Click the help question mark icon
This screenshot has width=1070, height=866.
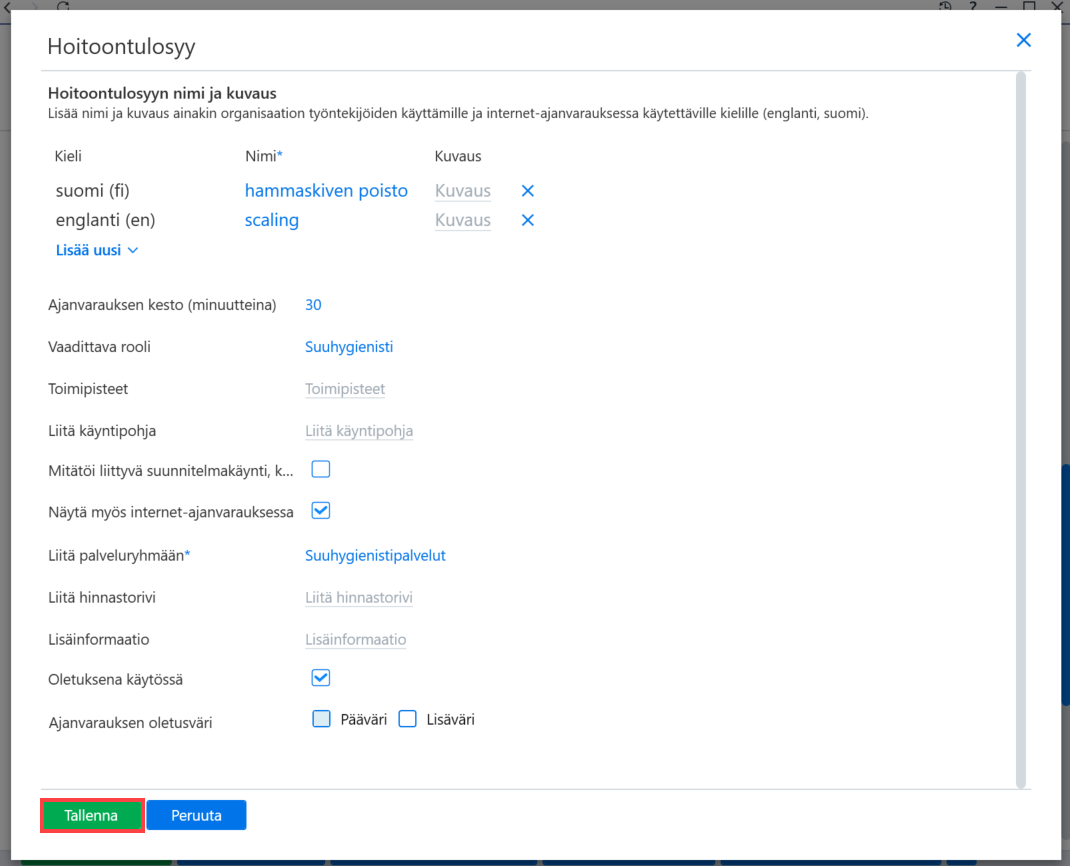click(973, 5)
